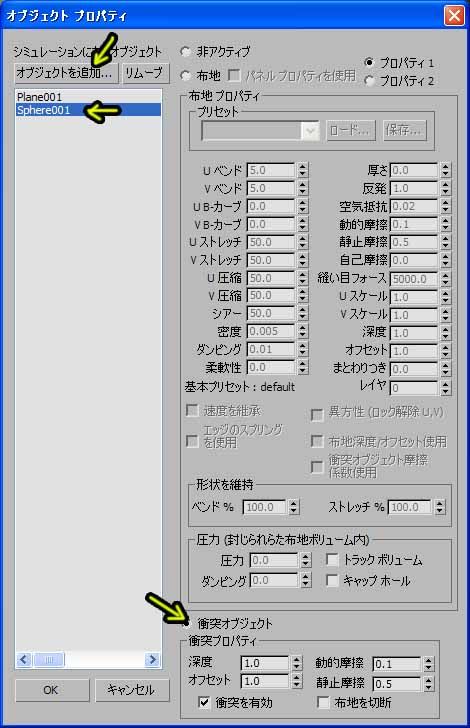Click the 空気抵抗 spinner arrows

pyautogui.click(x=445, y=206)
